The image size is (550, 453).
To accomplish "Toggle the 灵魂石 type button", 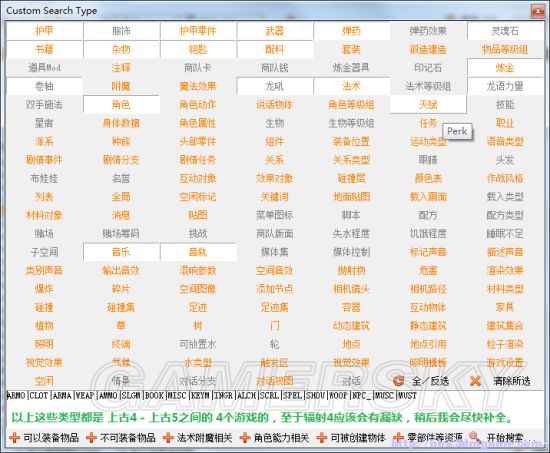I will 505,31.
